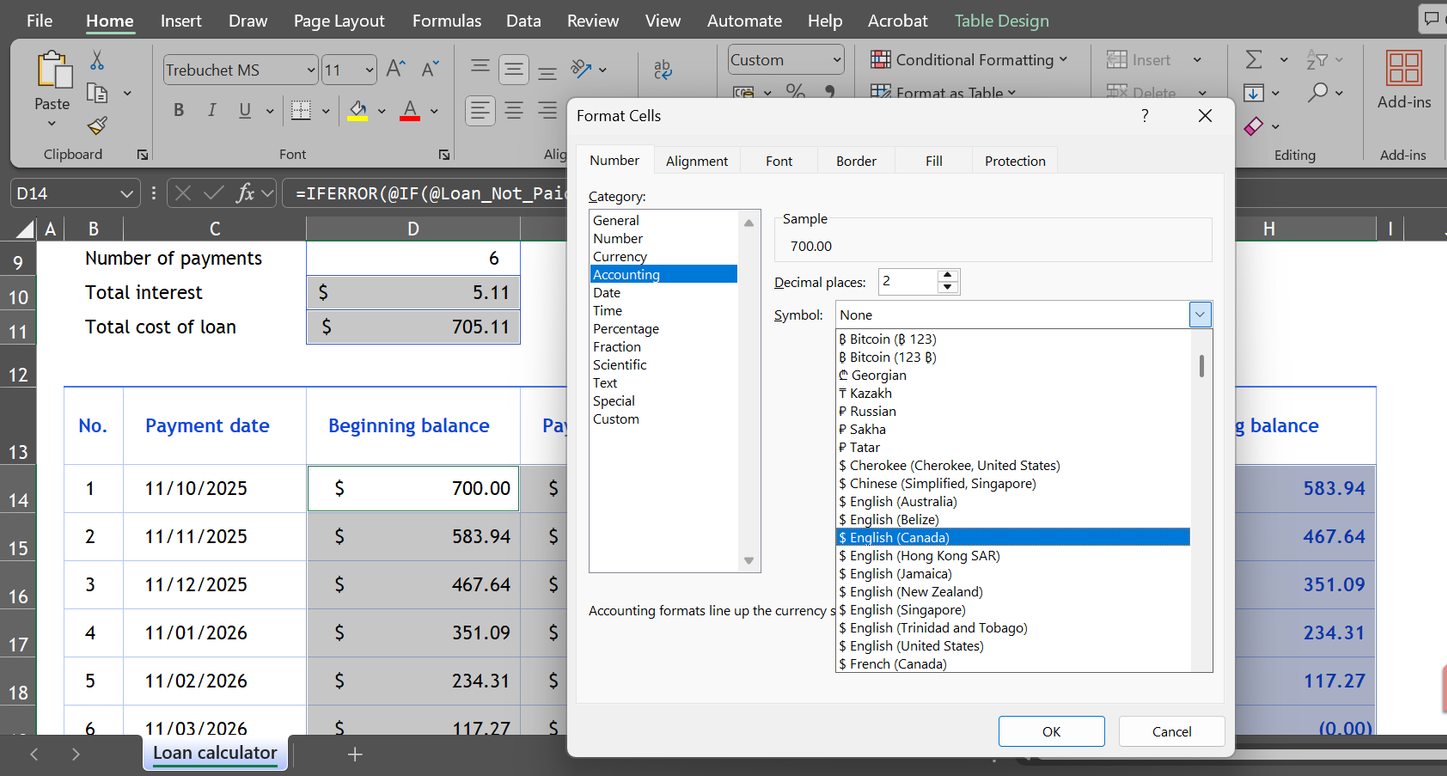Click the Cancel button
This screenshot has width=1447, height=776.
[x=1171, y=731]
